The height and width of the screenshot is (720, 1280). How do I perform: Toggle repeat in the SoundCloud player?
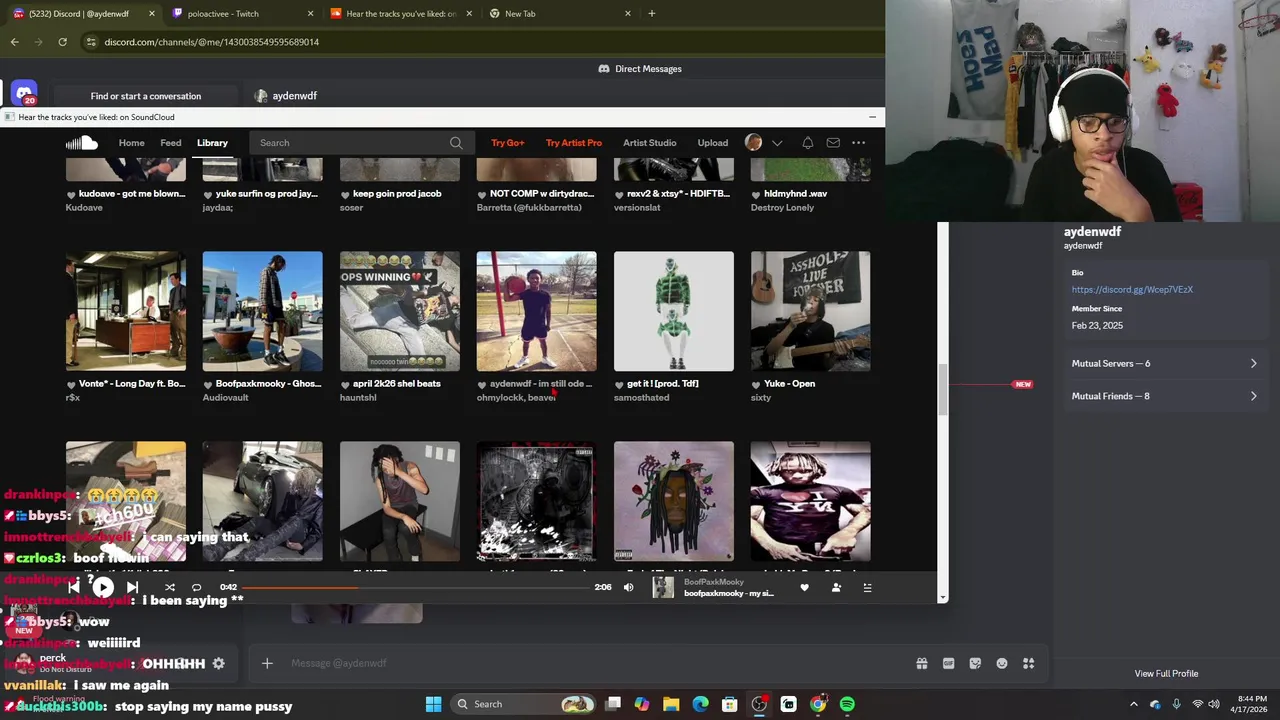pyautogui.click(x=196, y=587)
